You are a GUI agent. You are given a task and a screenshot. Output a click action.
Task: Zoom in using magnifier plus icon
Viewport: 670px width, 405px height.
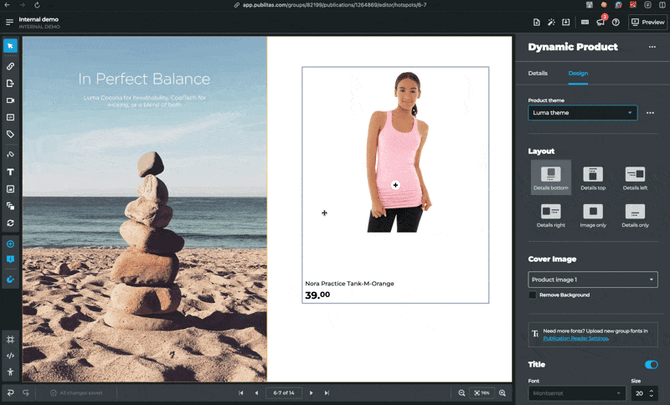click(503, 393)
